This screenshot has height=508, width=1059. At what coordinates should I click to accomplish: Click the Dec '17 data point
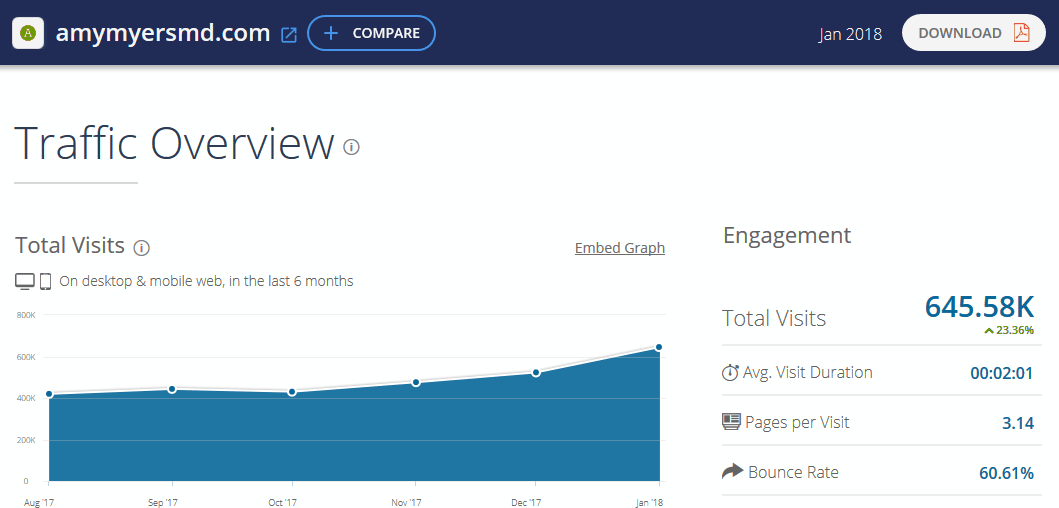click(536, 373)
